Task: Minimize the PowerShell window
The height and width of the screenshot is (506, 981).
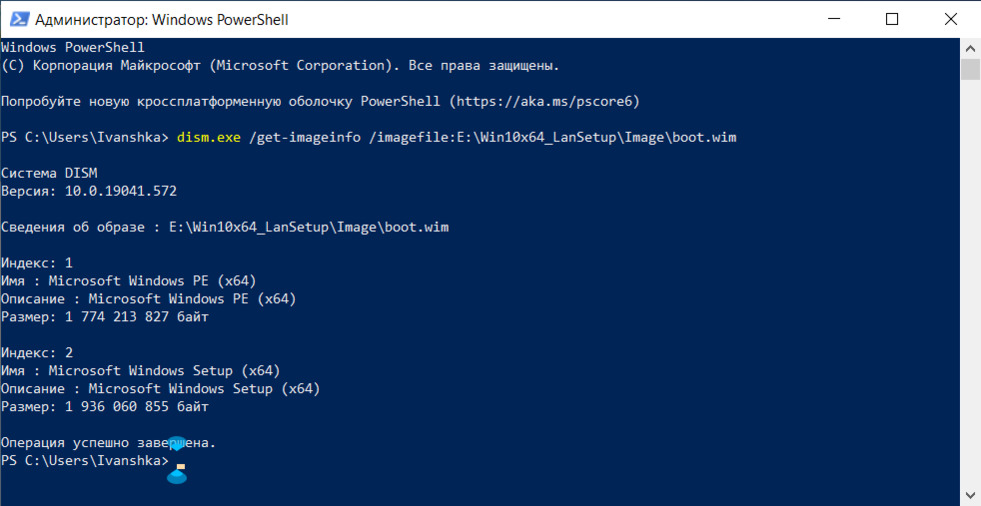Action: [834, 19]
